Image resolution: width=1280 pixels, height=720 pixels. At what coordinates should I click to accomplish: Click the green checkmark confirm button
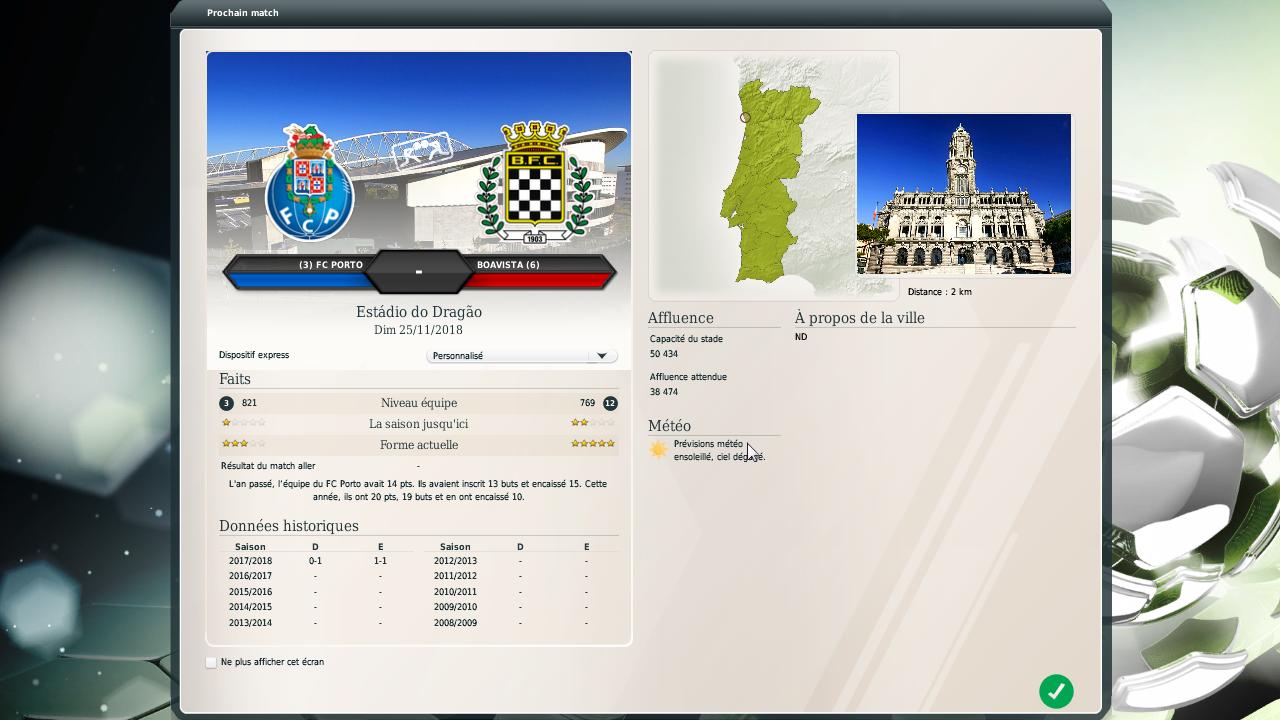(1056, 691)
